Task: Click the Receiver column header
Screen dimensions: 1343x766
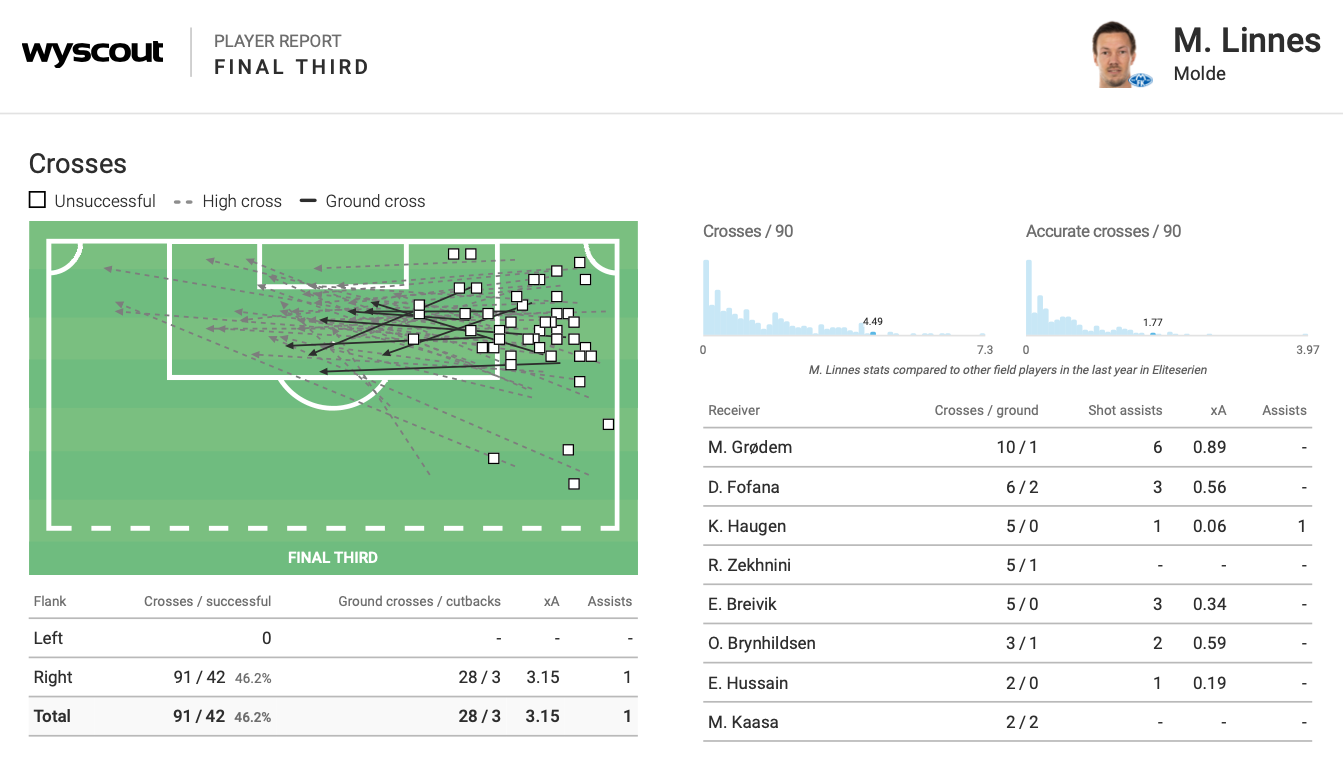Action: point(733,410)
